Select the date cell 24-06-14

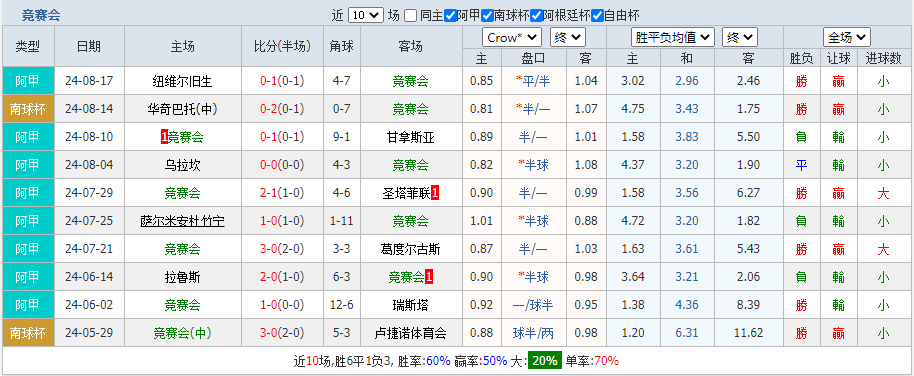pyautogui.click(x=89, y=277)
